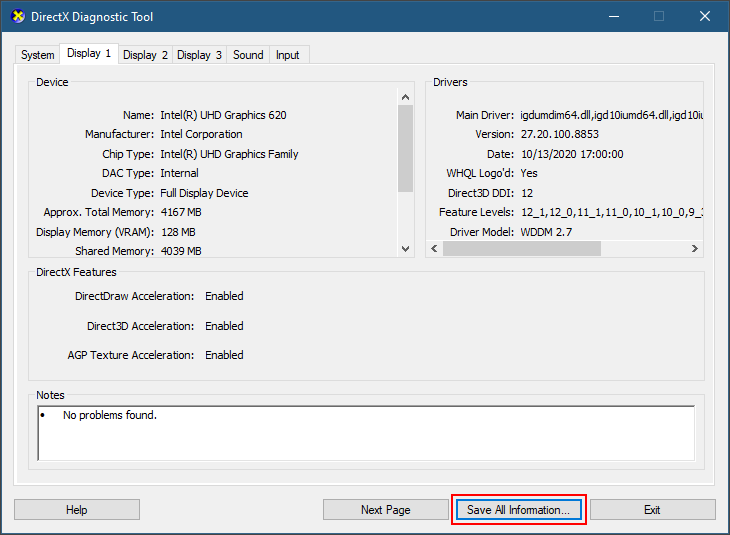
Task: Go to the Input tab
Action: (287, 55)
